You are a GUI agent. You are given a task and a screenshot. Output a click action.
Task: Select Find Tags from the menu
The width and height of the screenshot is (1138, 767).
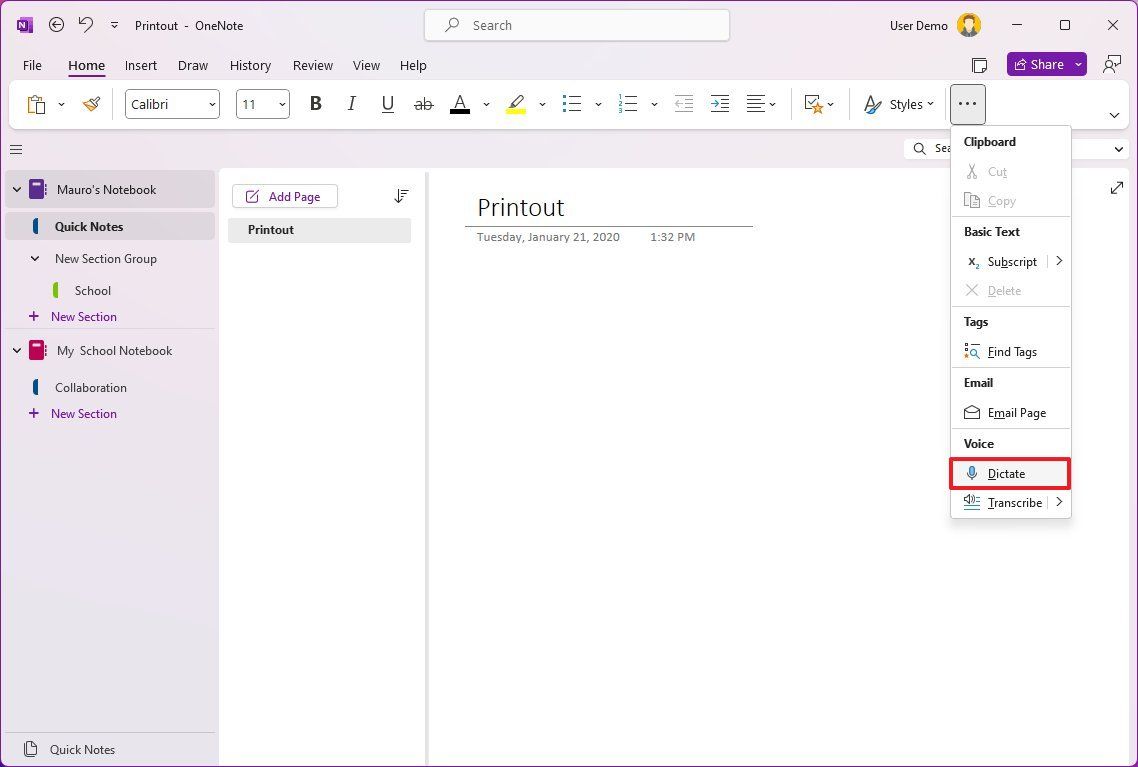[x=1012, y=351]
